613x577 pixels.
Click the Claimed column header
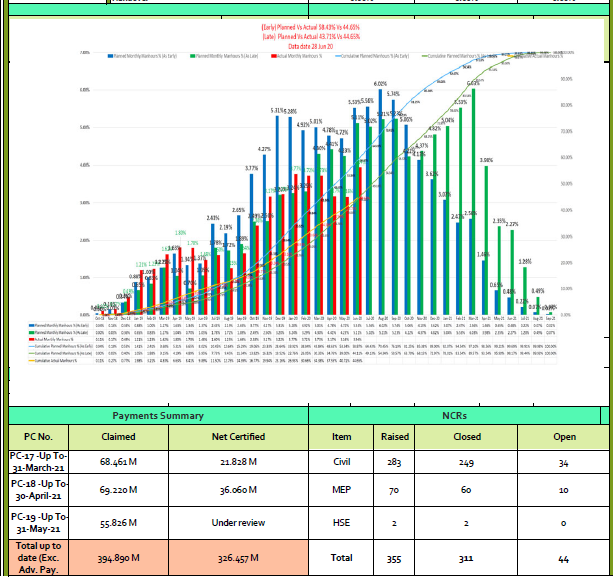(118, 436)
